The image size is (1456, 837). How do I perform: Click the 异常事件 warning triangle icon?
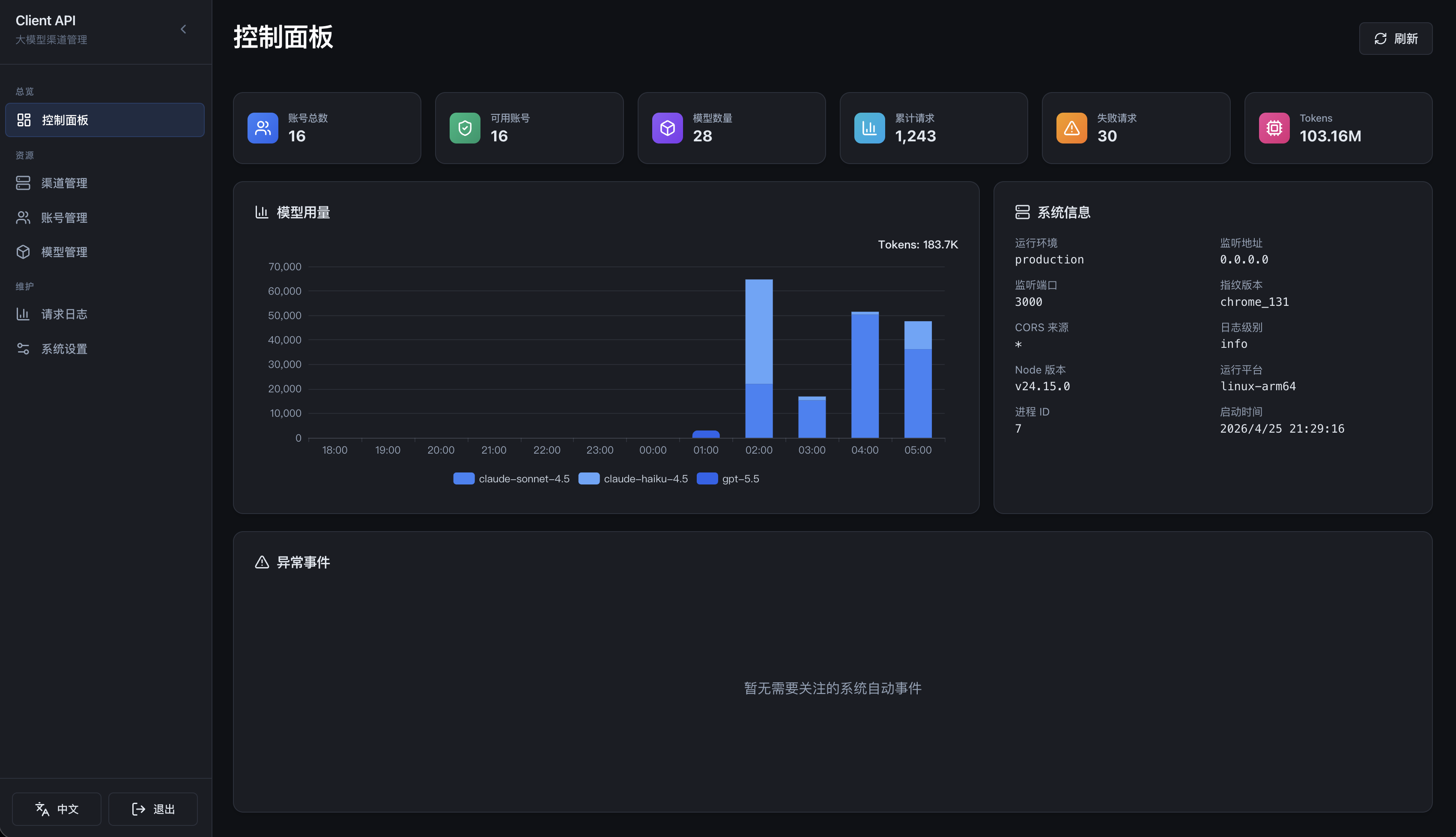coord(261,562)
